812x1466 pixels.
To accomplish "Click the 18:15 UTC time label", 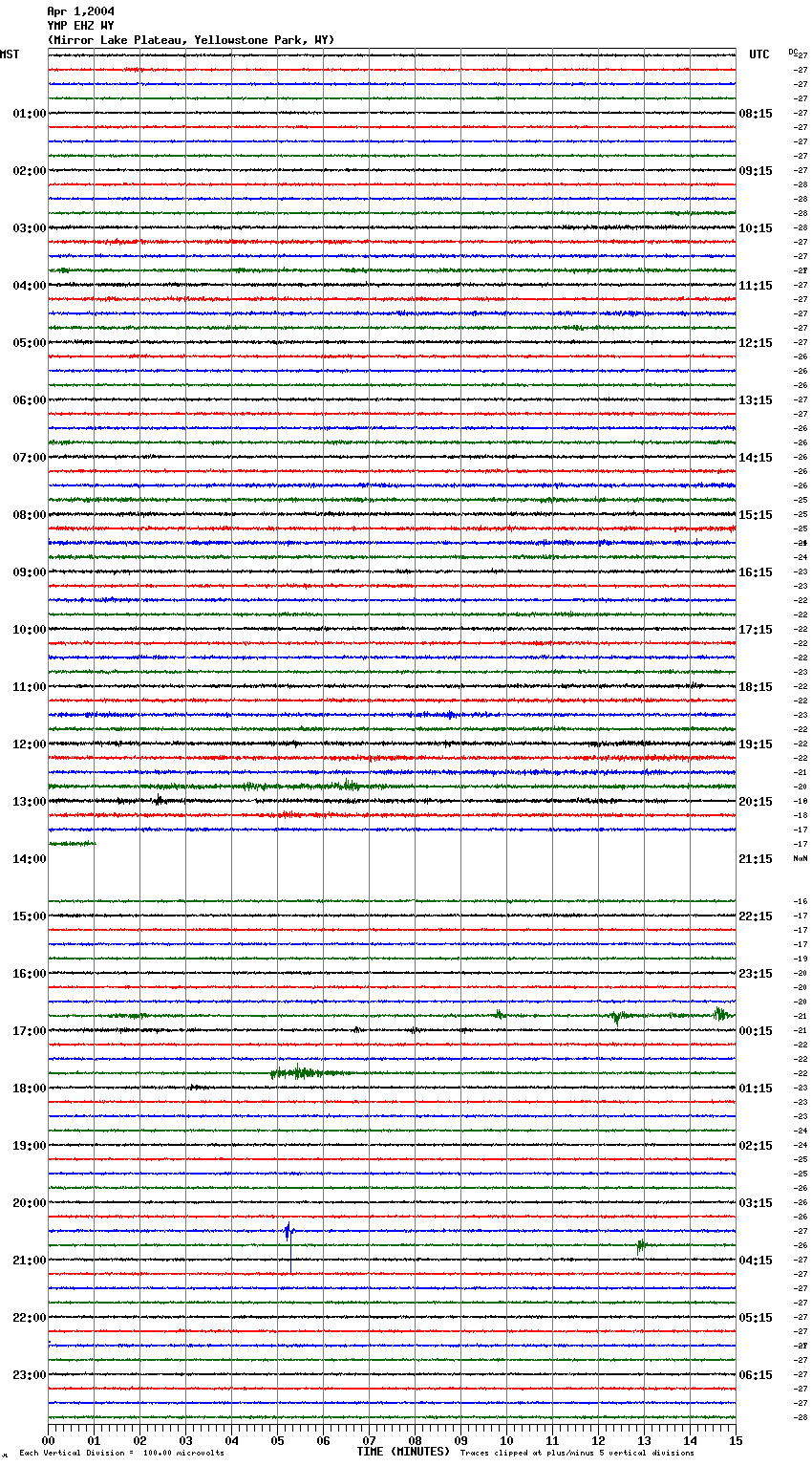I will pos(756,687).
